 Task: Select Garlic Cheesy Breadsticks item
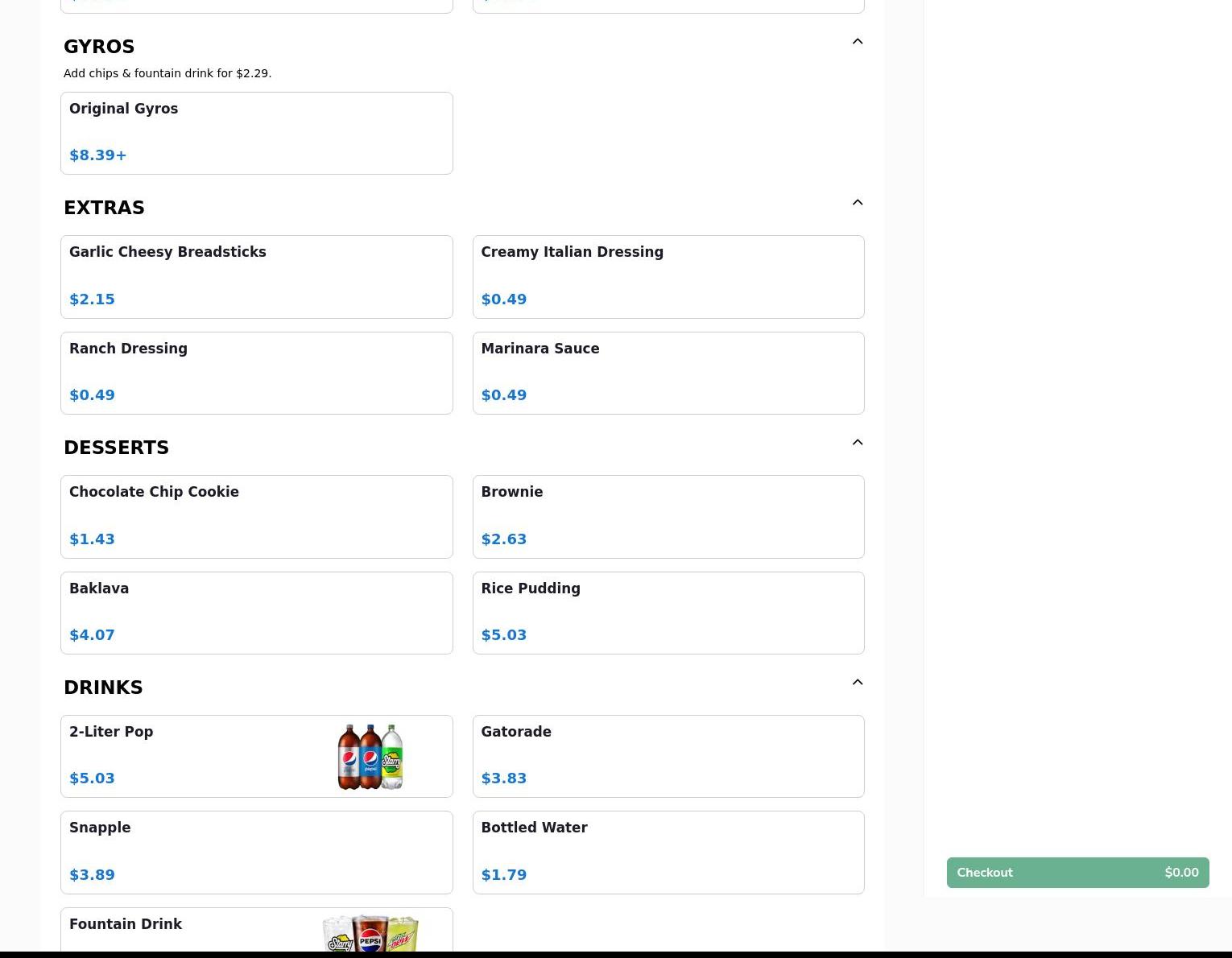click(256, 276)
